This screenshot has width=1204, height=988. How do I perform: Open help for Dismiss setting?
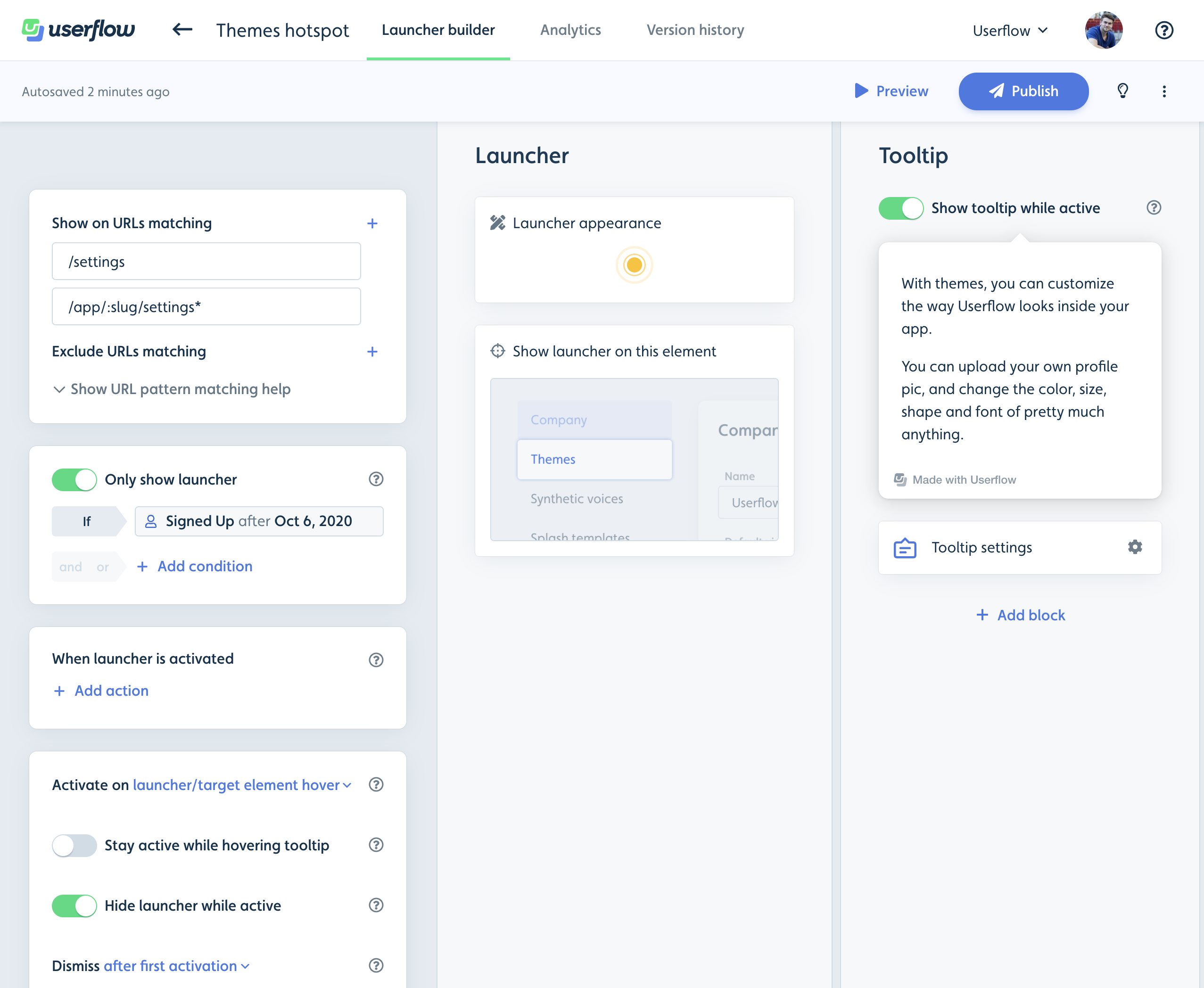click(376, 965)
